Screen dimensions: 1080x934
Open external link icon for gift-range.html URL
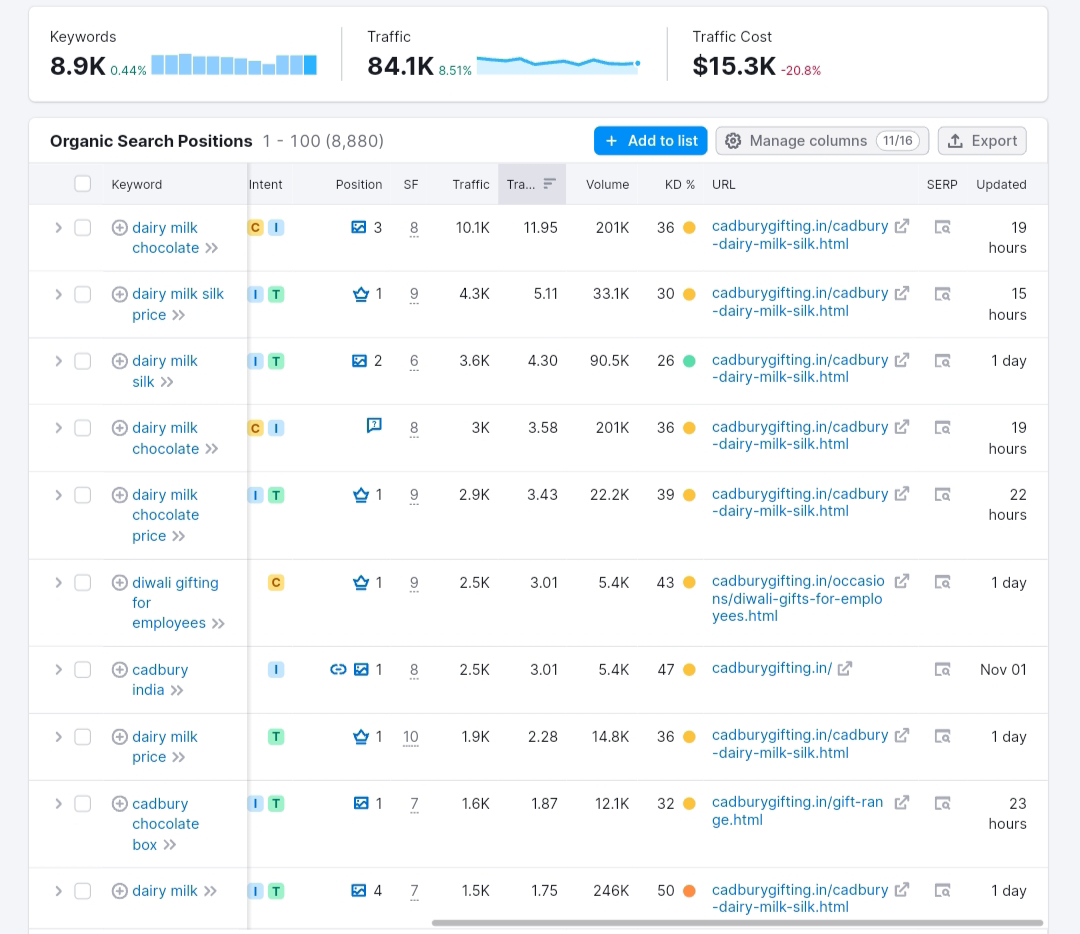tap(902, 802)
